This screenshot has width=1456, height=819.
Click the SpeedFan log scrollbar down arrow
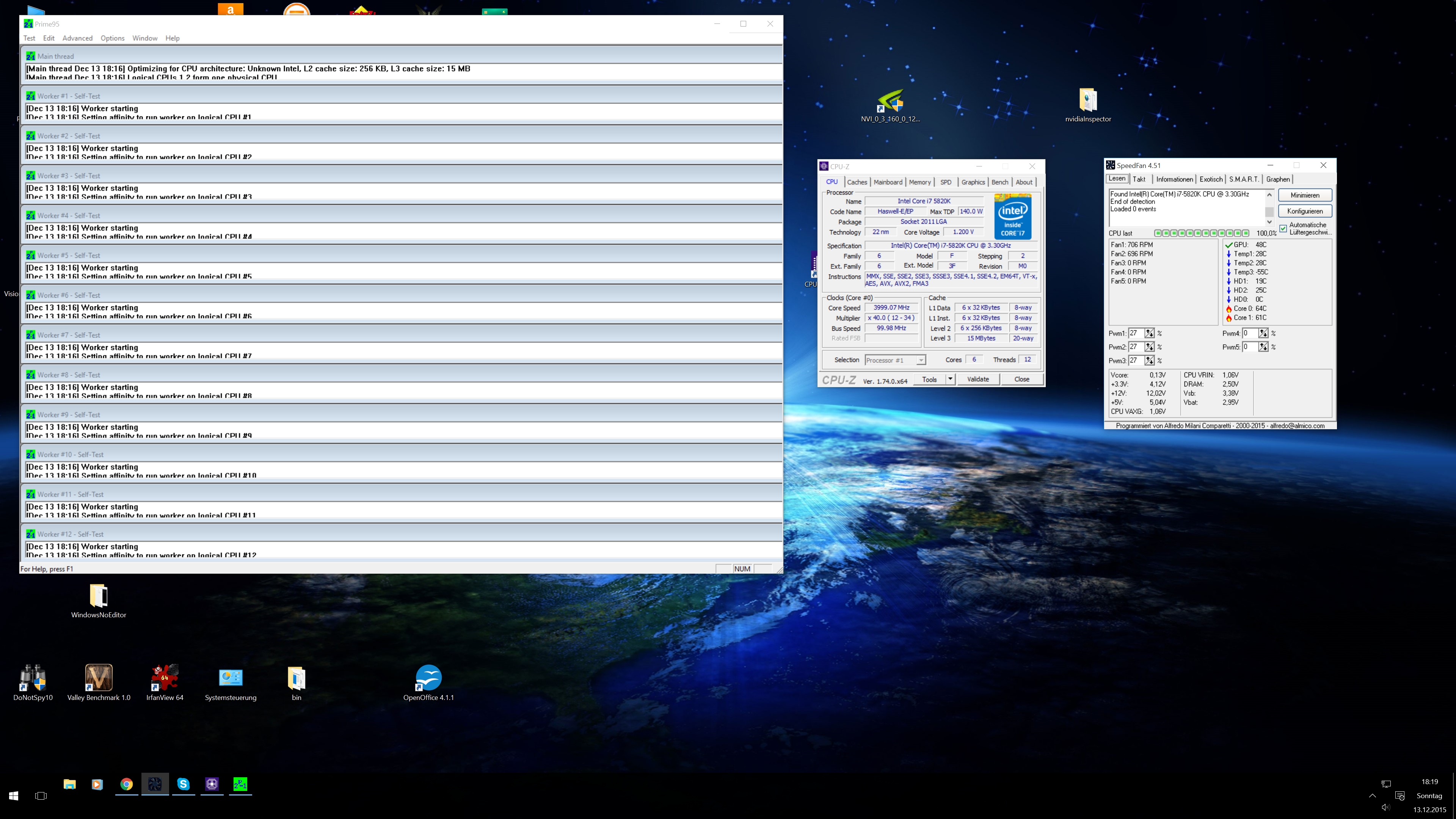(1269, 221)
